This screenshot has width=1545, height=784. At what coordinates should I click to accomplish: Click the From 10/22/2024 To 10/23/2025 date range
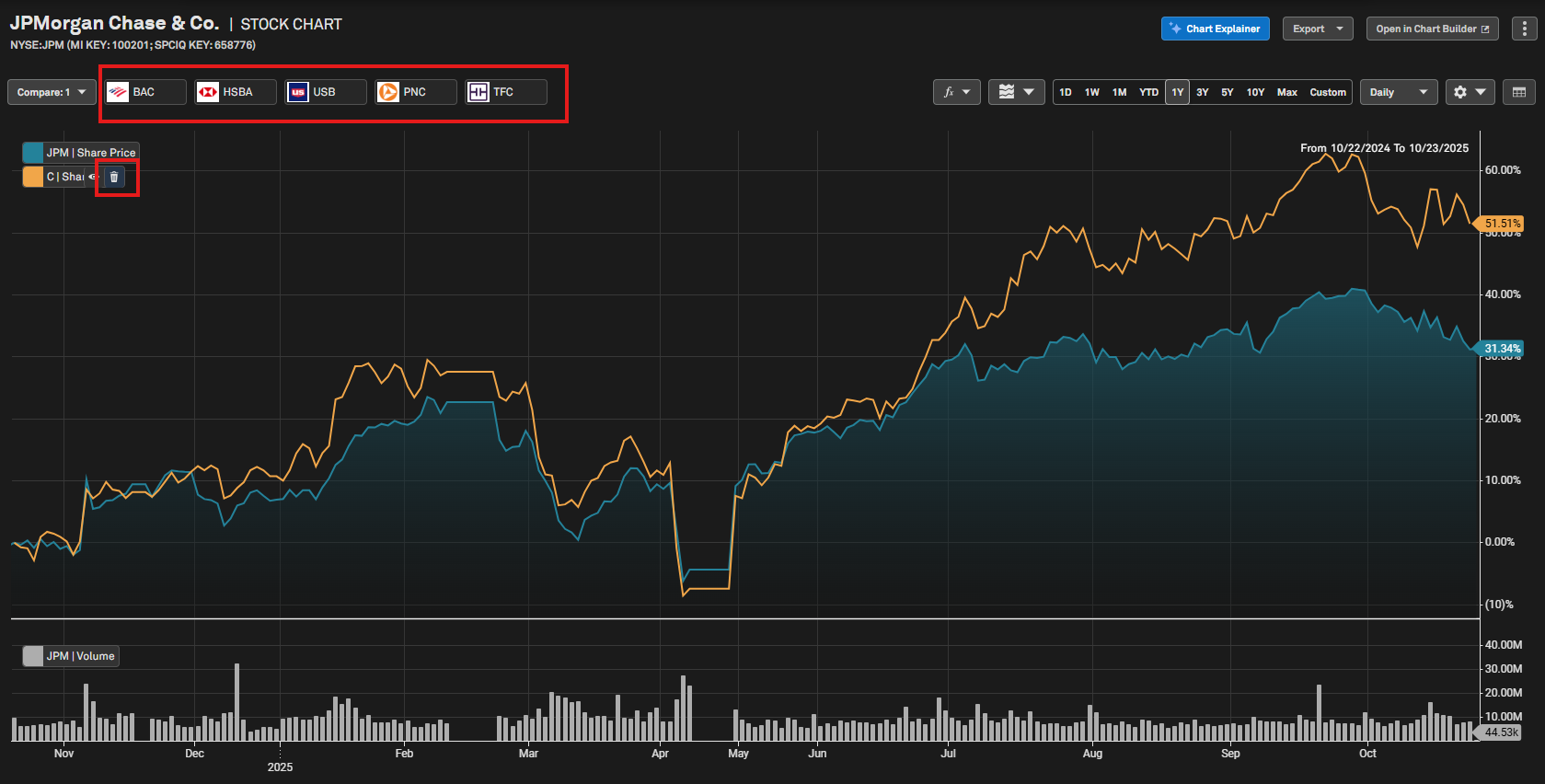coord(1384,148)
